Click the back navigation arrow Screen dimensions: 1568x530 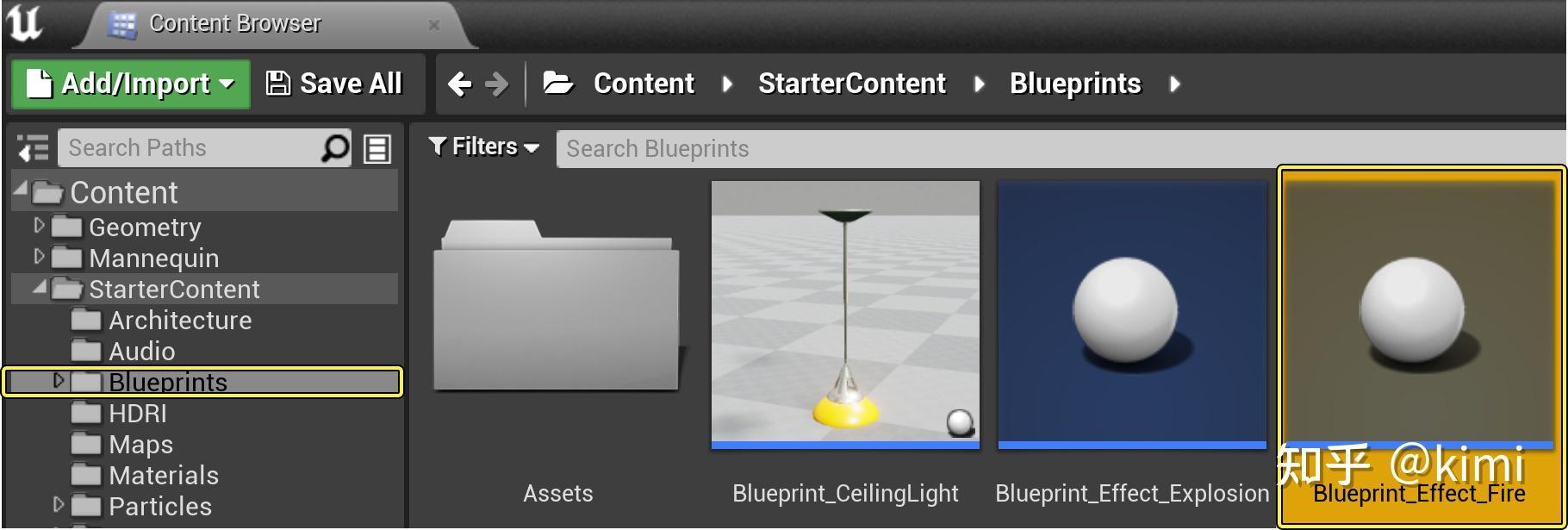click(460, 84)
